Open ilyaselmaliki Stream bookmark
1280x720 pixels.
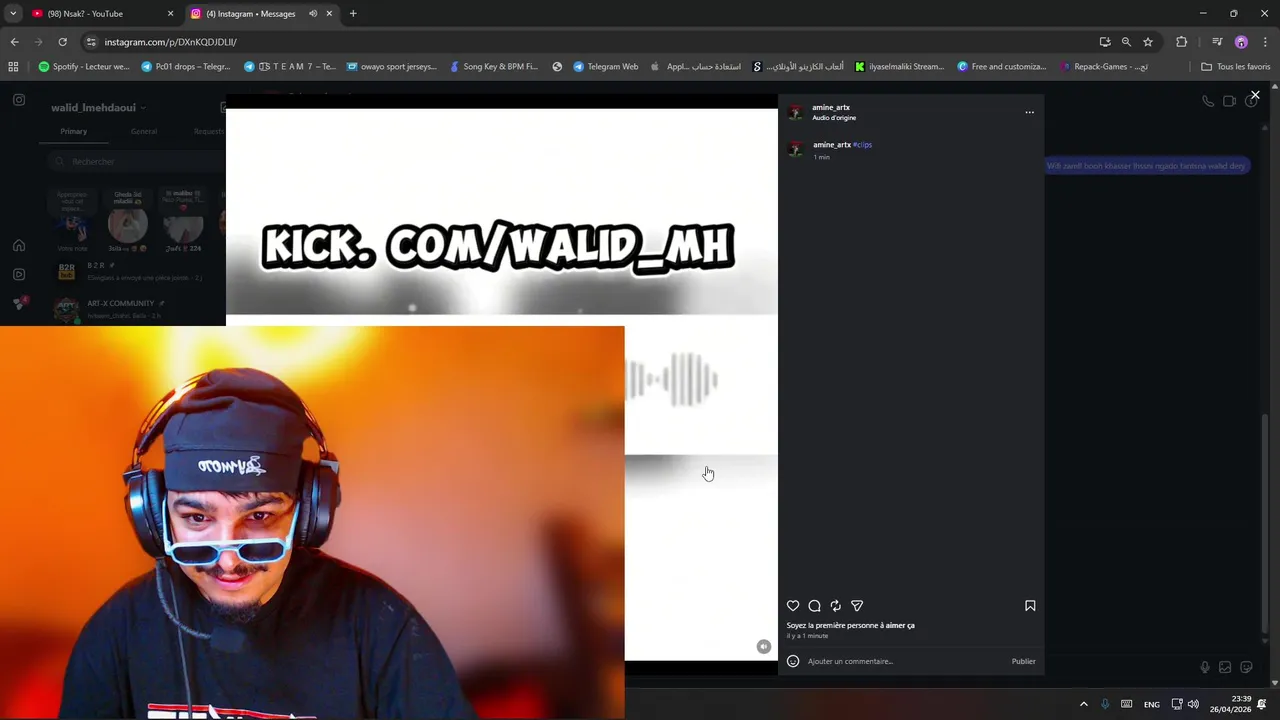899,67
